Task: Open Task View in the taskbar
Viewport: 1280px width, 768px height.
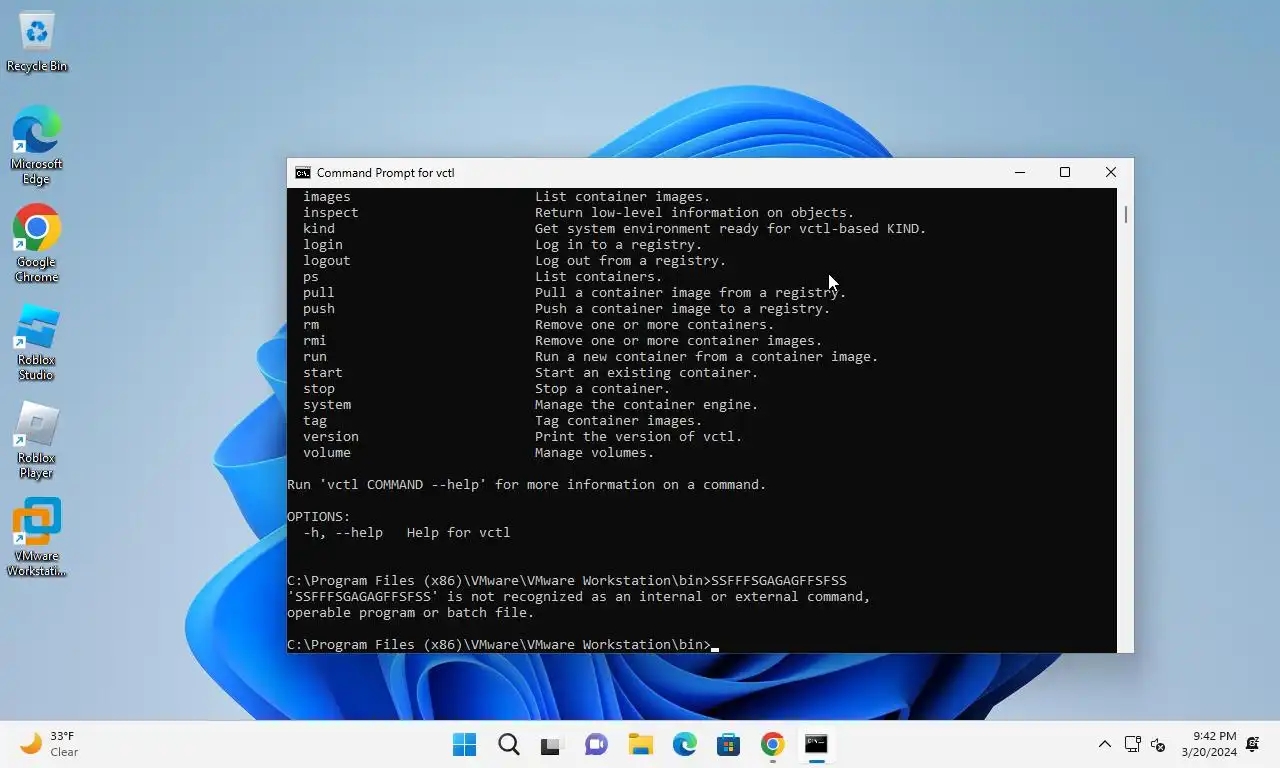Action: click(552, 744)
